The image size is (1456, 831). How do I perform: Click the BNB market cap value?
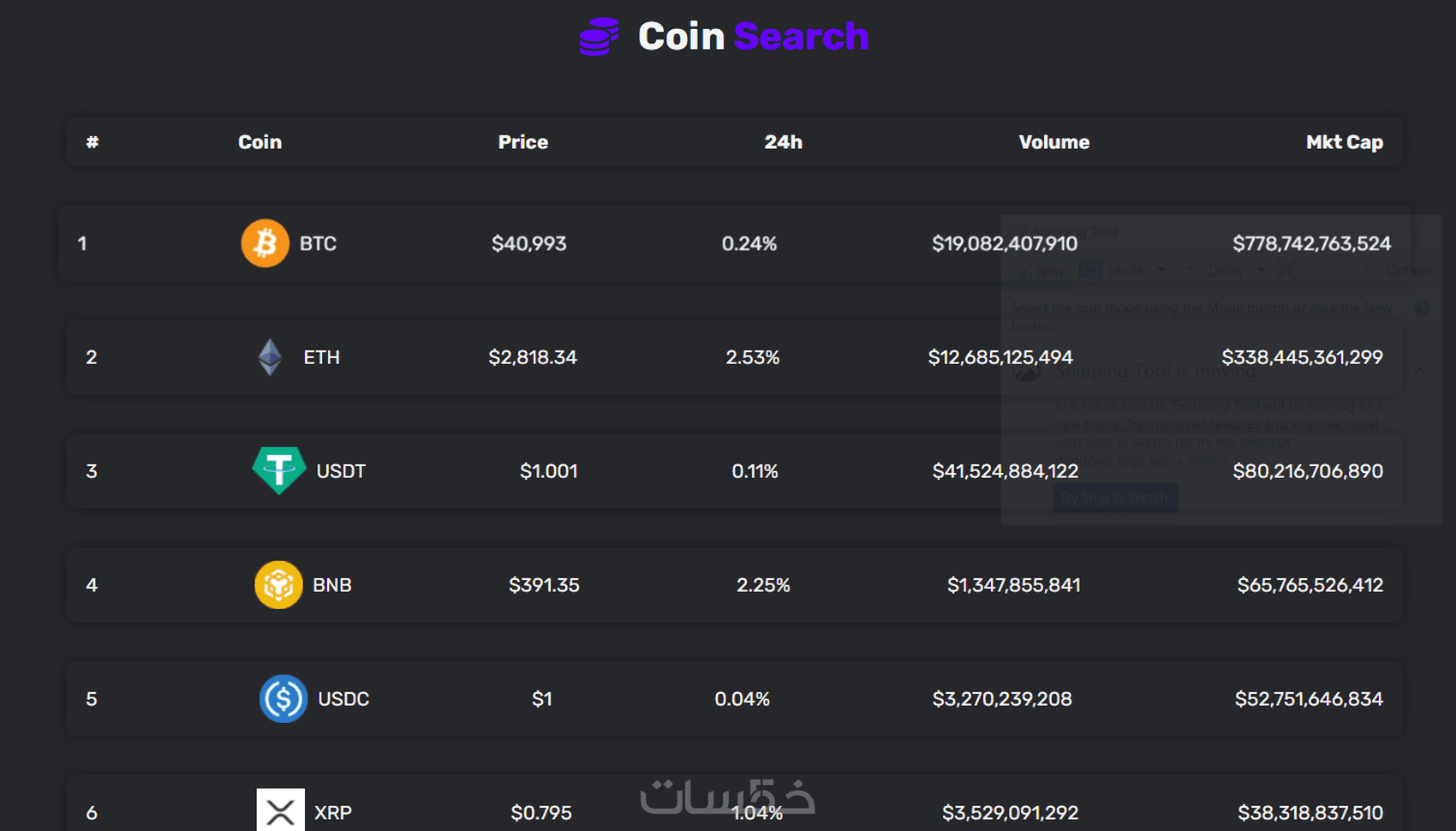(x=1310, y=585)
